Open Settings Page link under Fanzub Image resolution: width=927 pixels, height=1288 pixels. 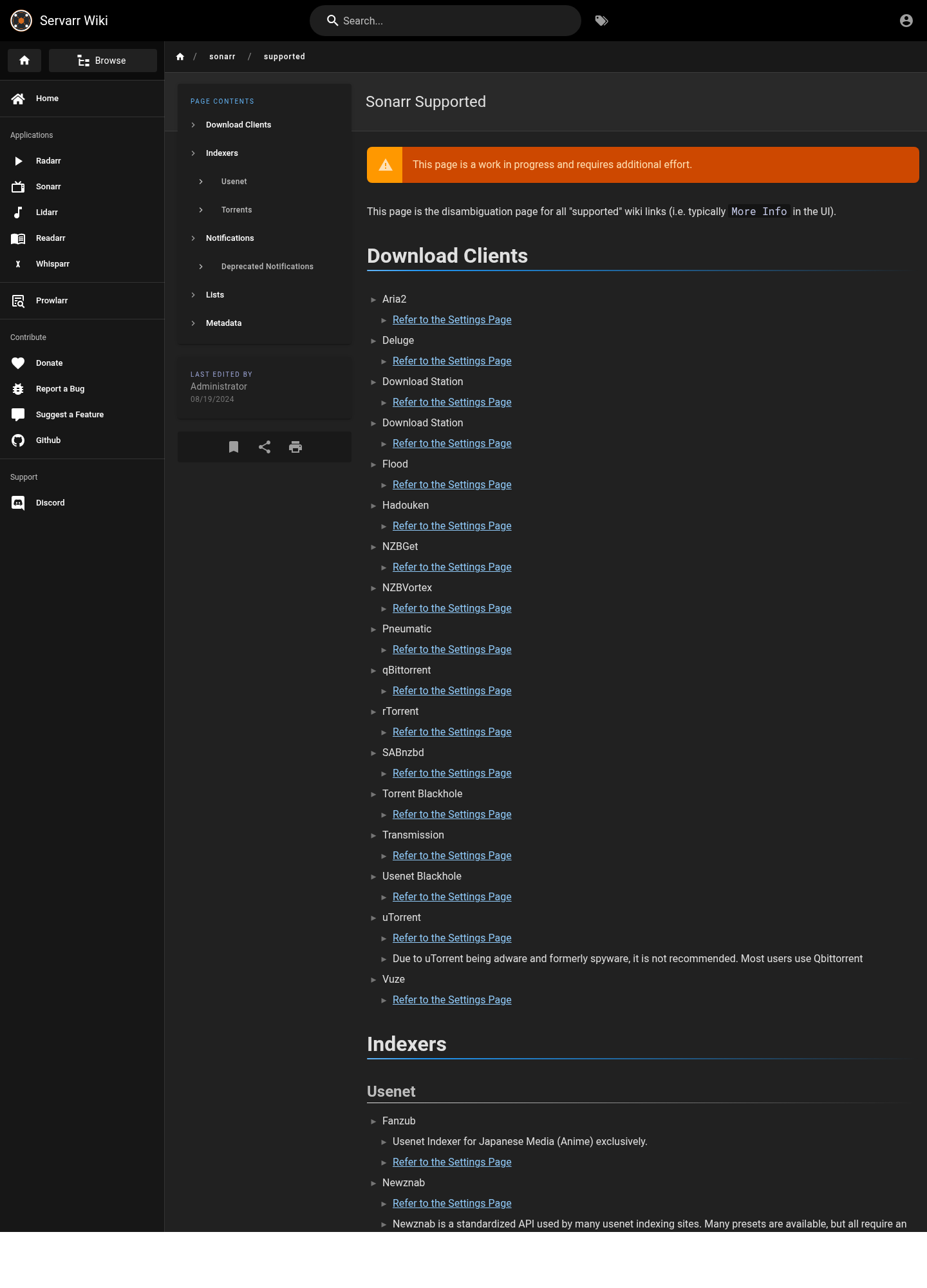click(452, 1162)
